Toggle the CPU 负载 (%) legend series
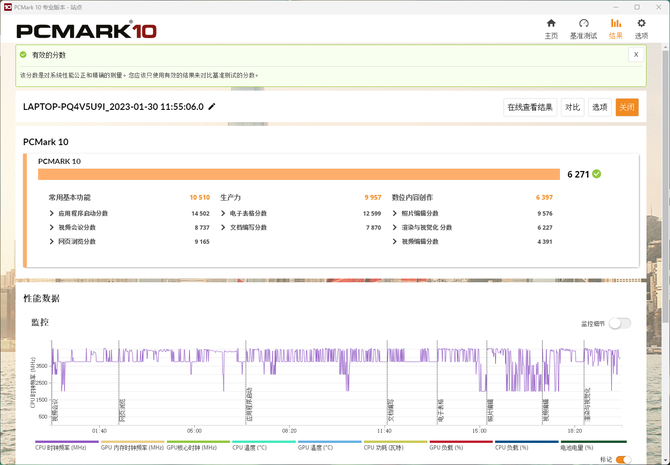The width and height of the screenshot is (670, 465). click(x=526, y=445)
